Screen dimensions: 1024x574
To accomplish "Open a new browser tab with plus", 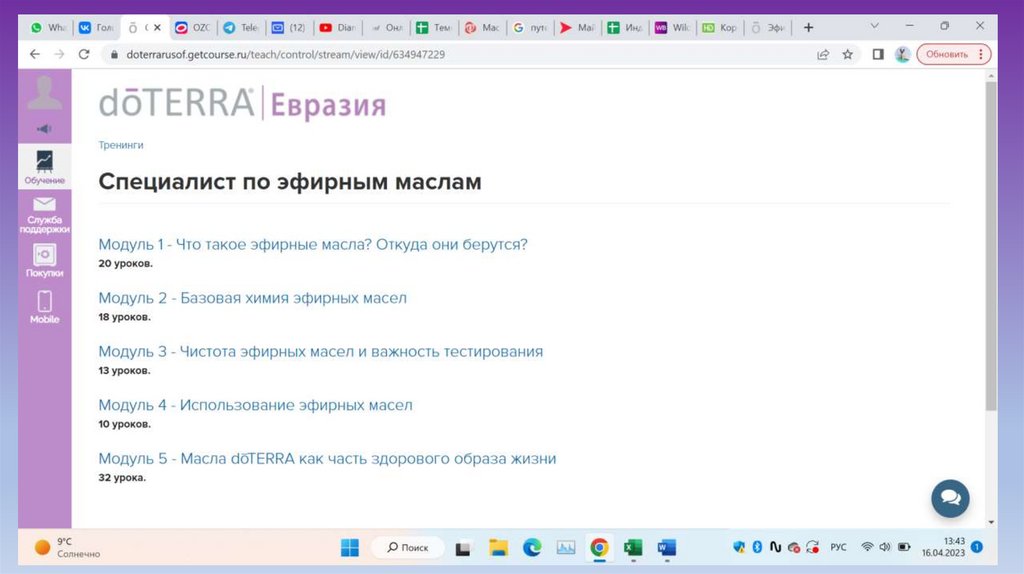I will click(808, 27).
